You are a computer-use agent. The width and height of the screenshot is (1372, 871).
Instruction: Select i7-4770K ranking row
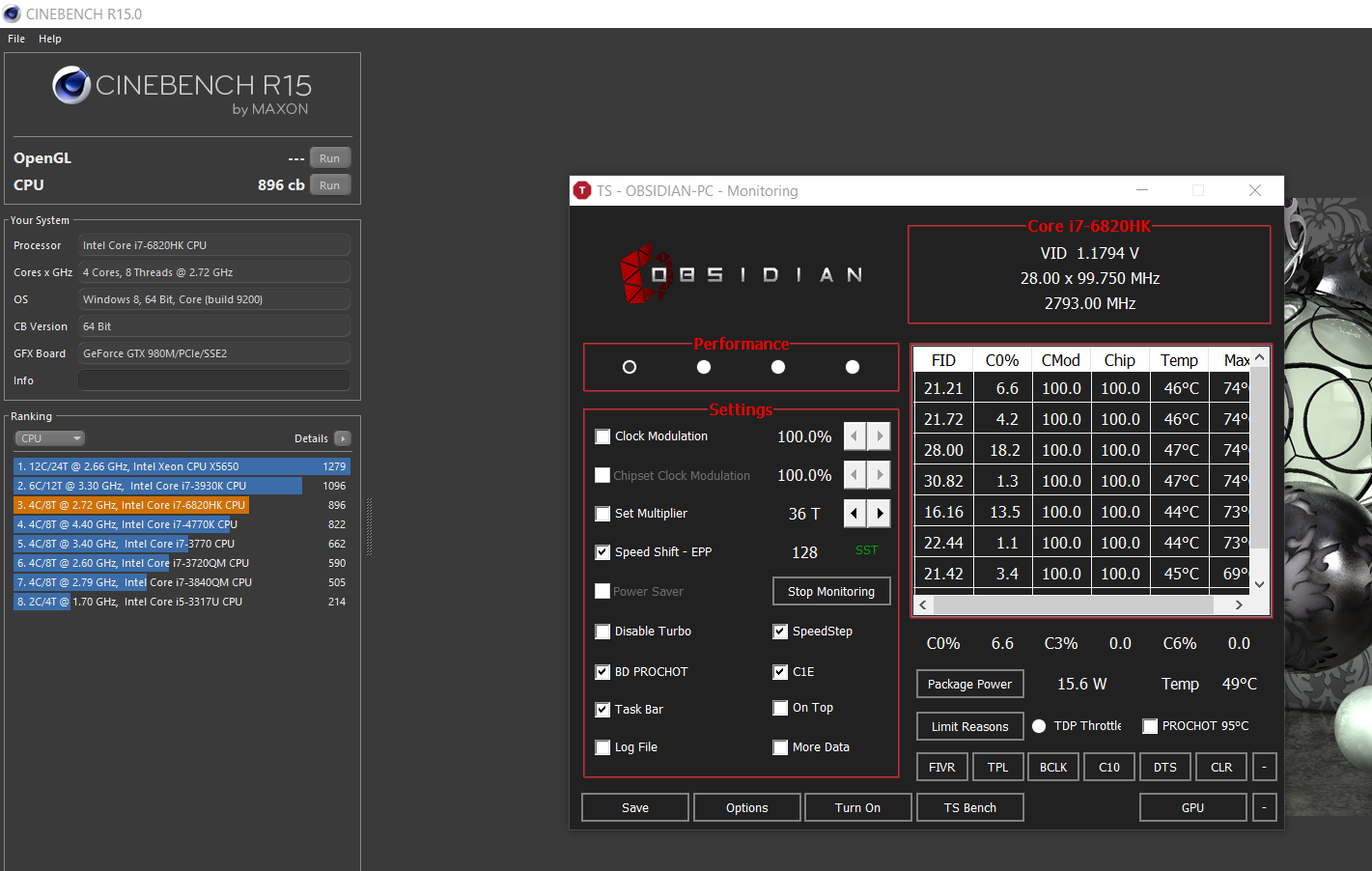pyautogui.click(x=182, y=524)
